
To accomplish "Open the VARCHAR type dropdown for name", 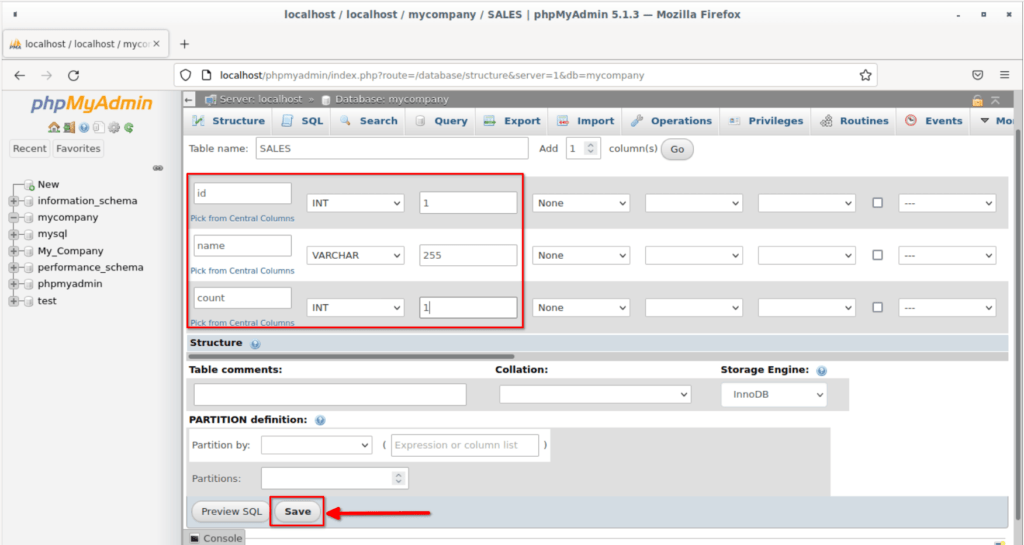I will click(x=355, y=255).
